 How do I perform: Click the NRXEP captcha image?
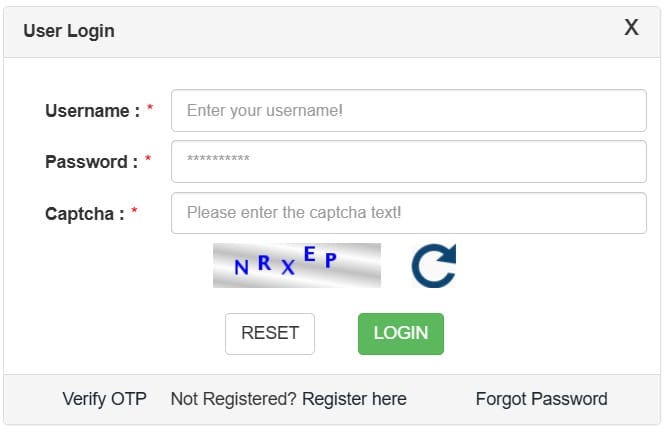click(x=296, y=265)
